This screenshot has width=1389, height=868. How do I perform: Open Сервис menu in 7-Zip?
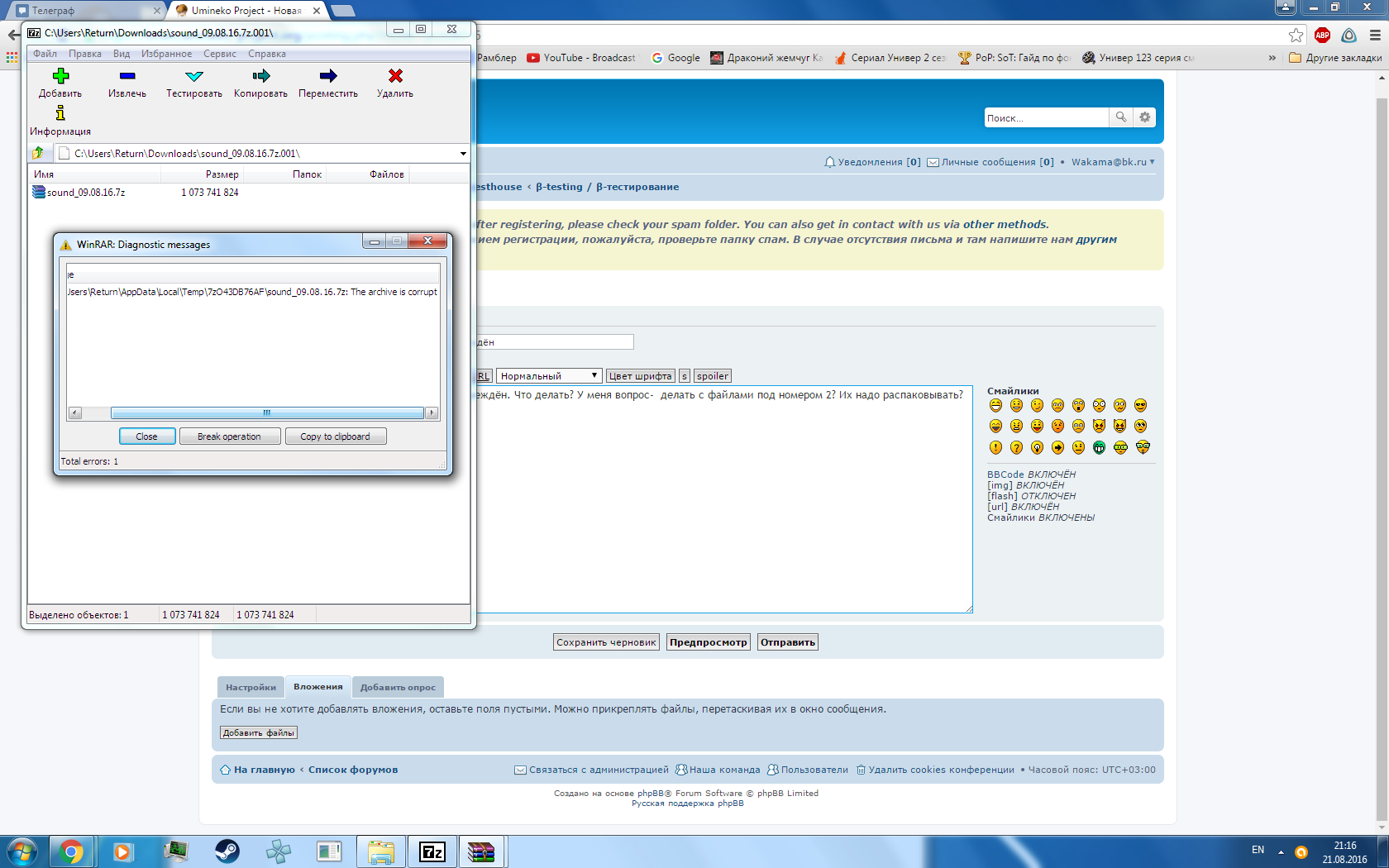(219, 54)
